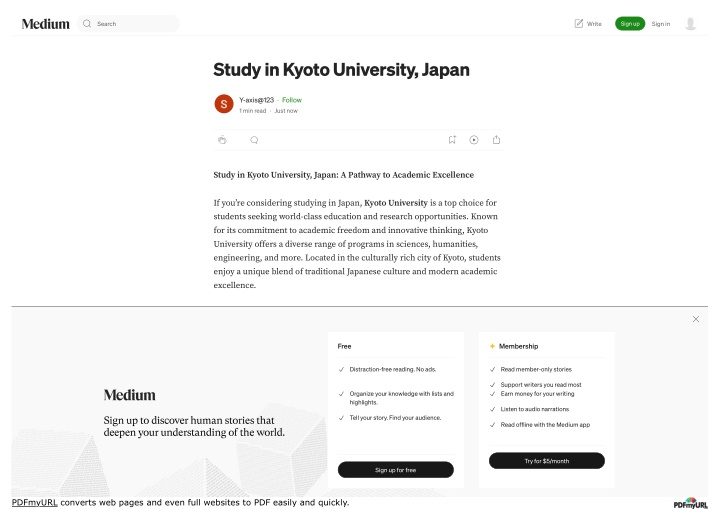Click the Medium logo in banner

click(x=129, y=395)
